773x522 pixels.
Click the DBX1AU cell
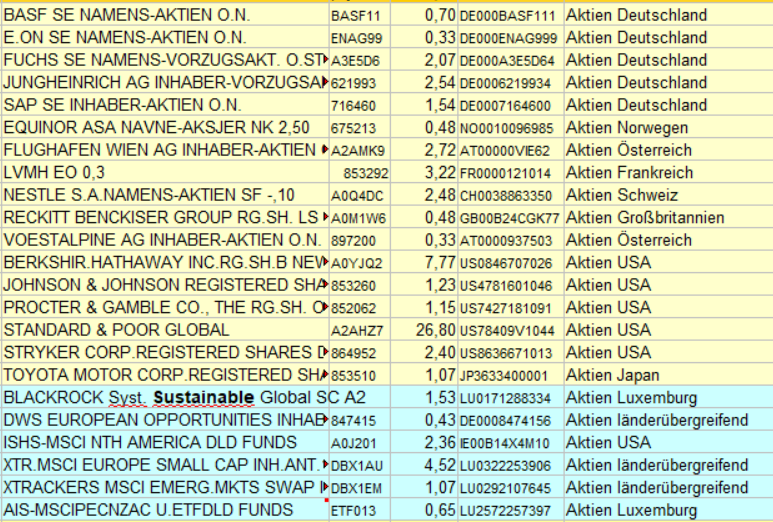(360, 465)
